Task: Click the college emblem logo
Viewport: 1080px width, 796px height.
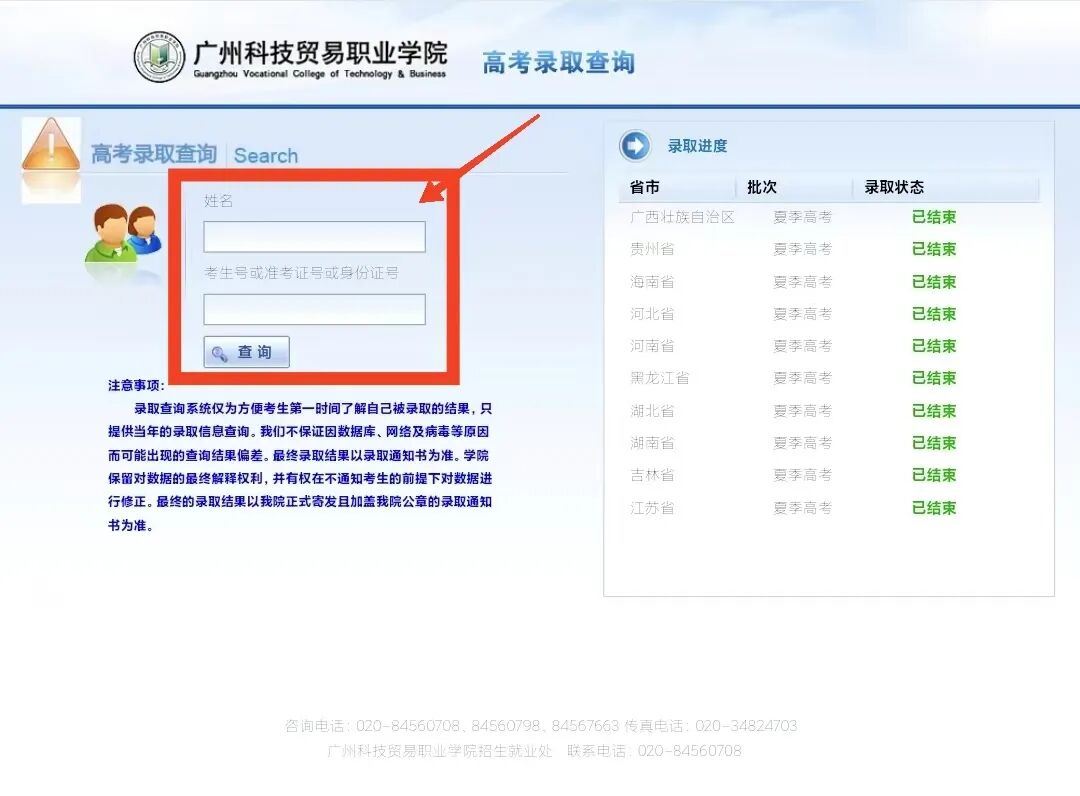Action: tap(159, 57)
